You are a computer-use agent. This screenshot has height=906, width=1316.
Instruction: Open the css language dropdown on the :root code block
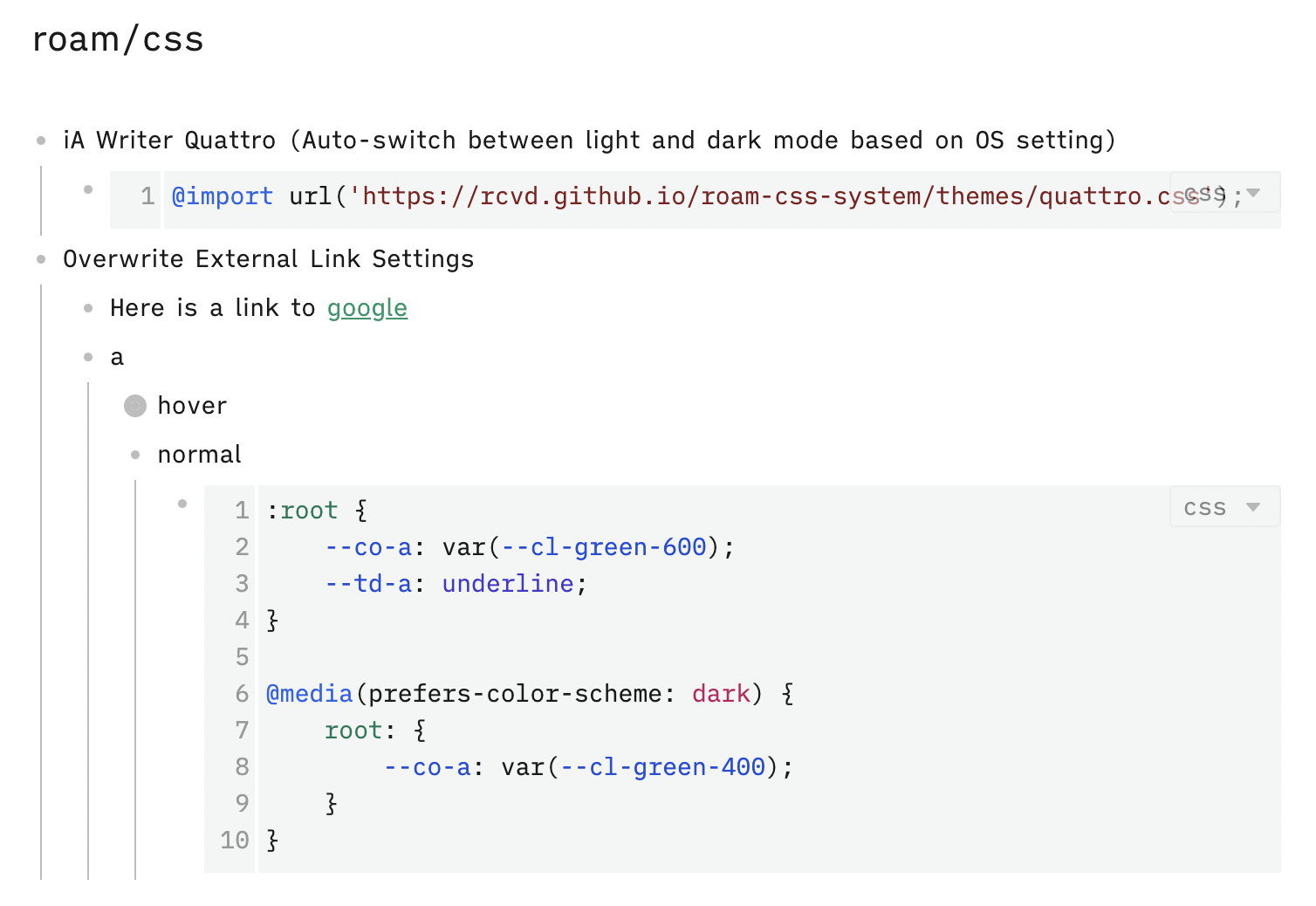coord(1223,506)
